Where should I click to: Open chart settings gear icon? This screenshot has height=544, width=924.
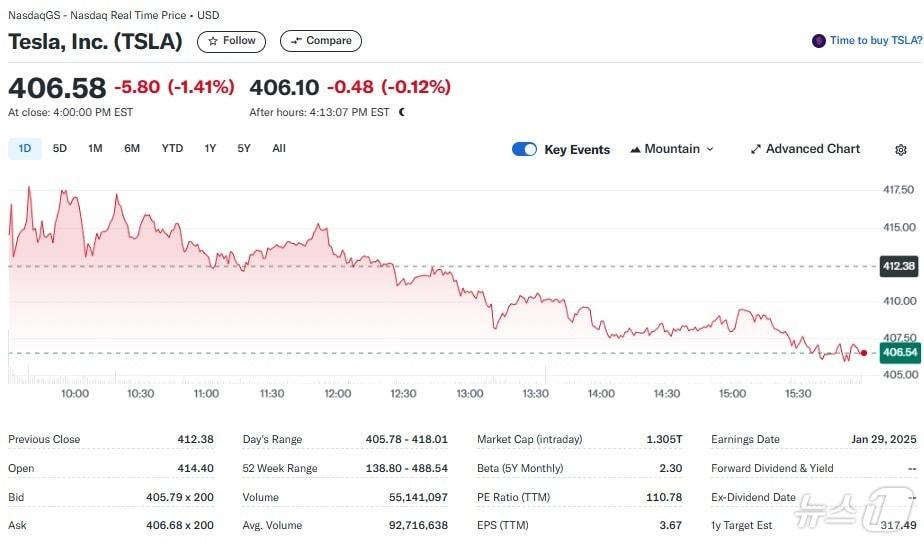click(901, 150)
